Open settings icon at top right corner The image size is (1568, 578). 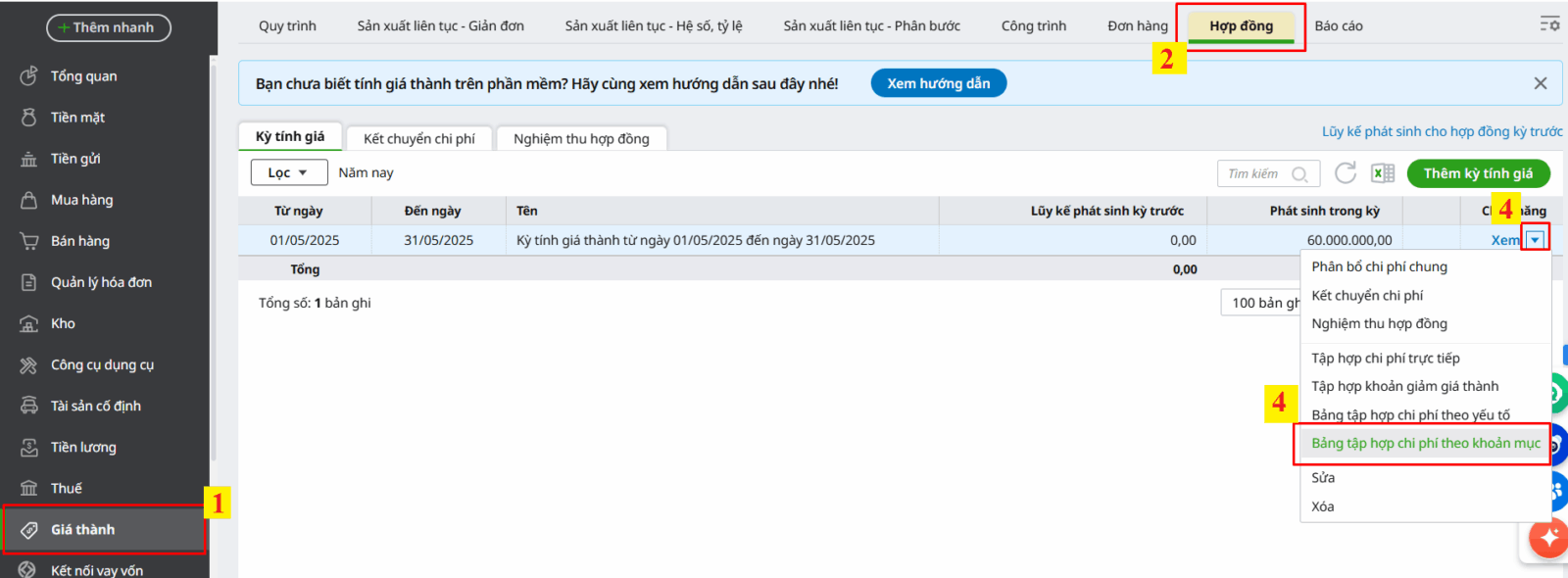pos(1548,24)
